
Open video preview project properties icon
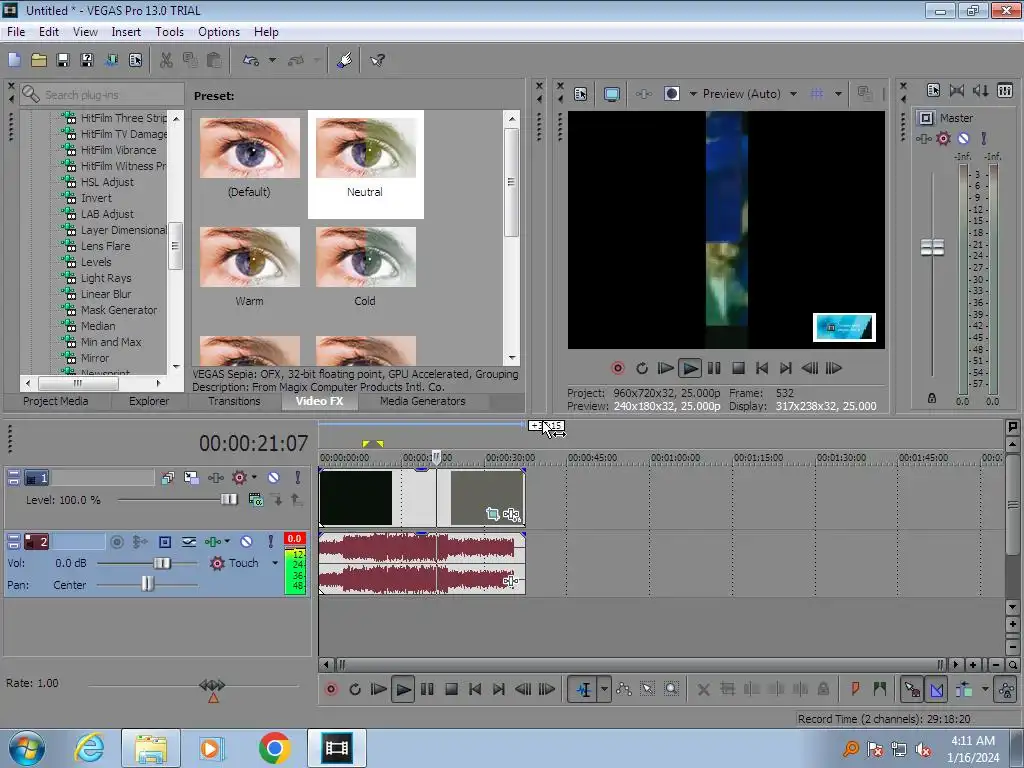581,94
